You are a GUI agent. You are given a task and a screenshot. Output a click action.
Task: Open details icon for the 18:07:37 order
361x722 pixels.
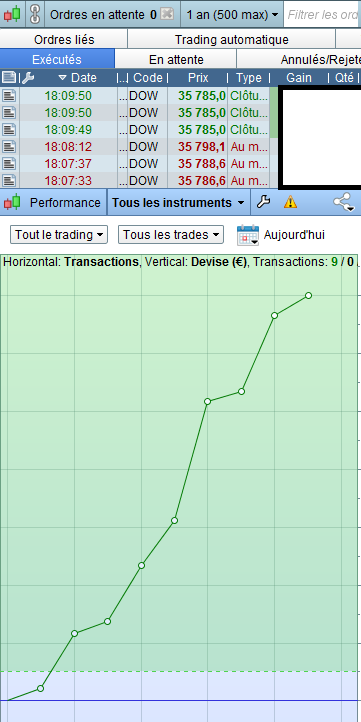pos(9,163)
